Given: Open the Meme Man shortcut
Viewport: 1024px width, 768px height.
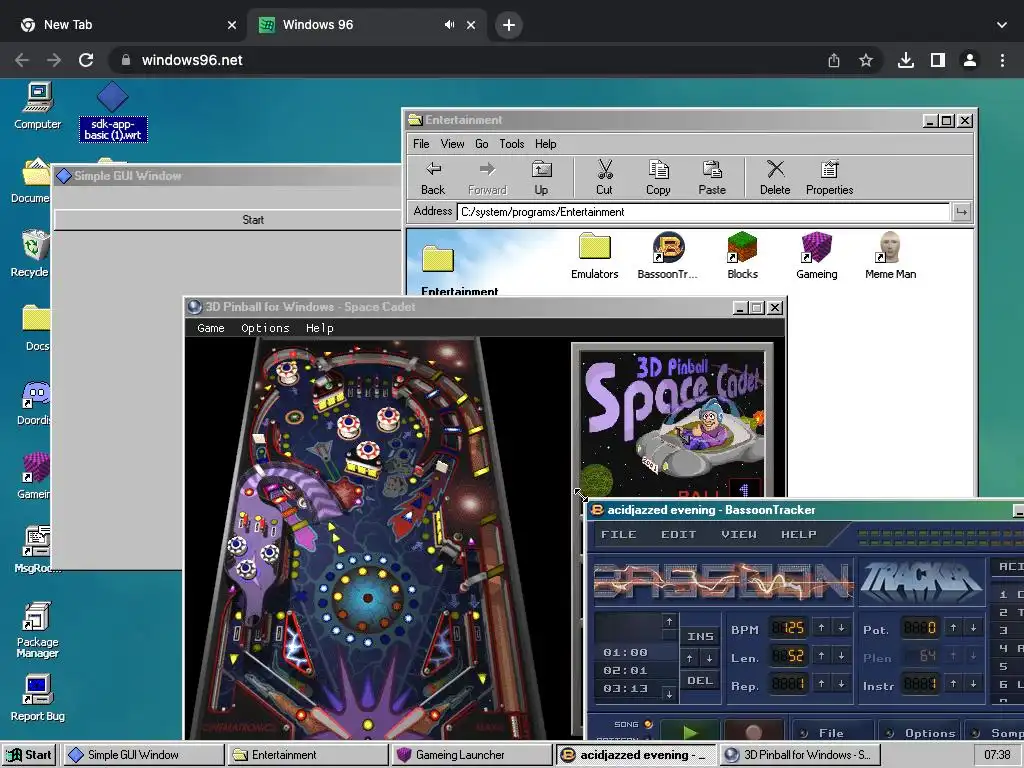Looking at the screenshot, I should (x=890, y=256).
